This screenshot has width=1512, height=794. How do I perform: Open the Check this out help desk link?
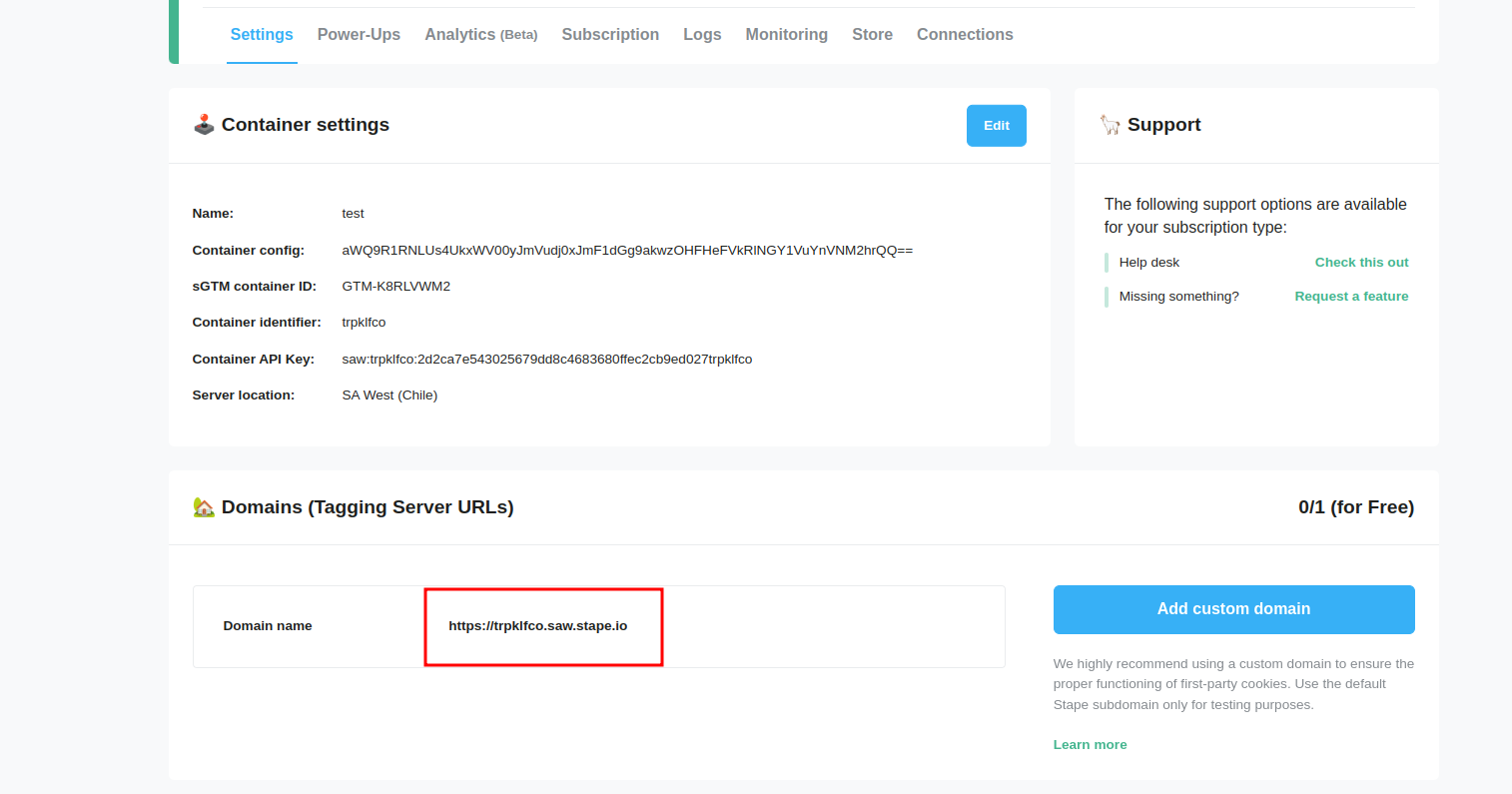tap(1361, 262)
